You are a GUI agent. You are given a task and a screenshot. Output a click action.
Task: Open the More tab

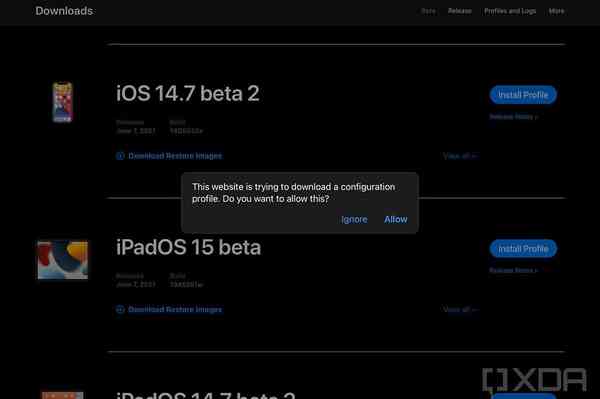point(556,11)
